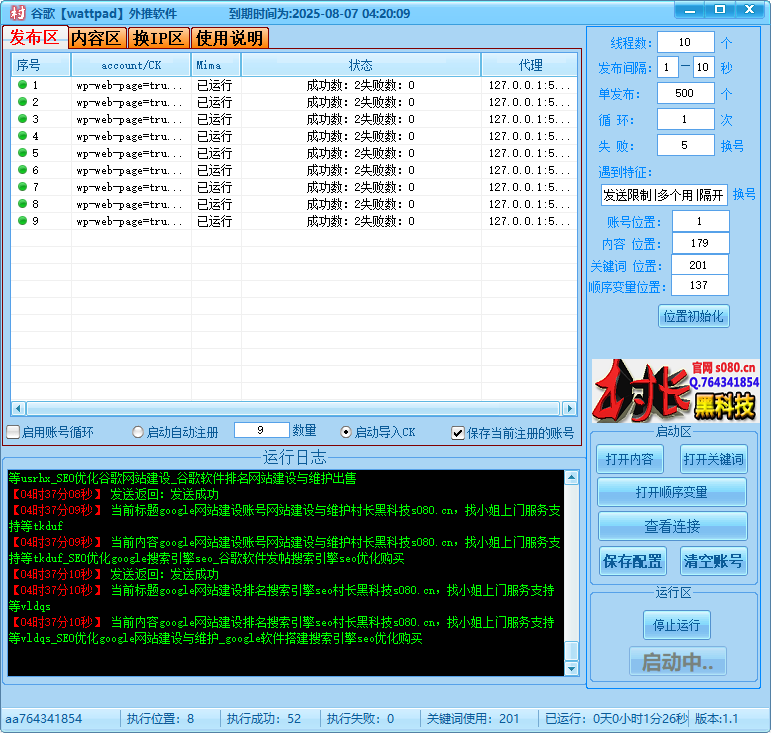Click the 发布间隔 maximum field
771x733 pixels.
(703, 67)
